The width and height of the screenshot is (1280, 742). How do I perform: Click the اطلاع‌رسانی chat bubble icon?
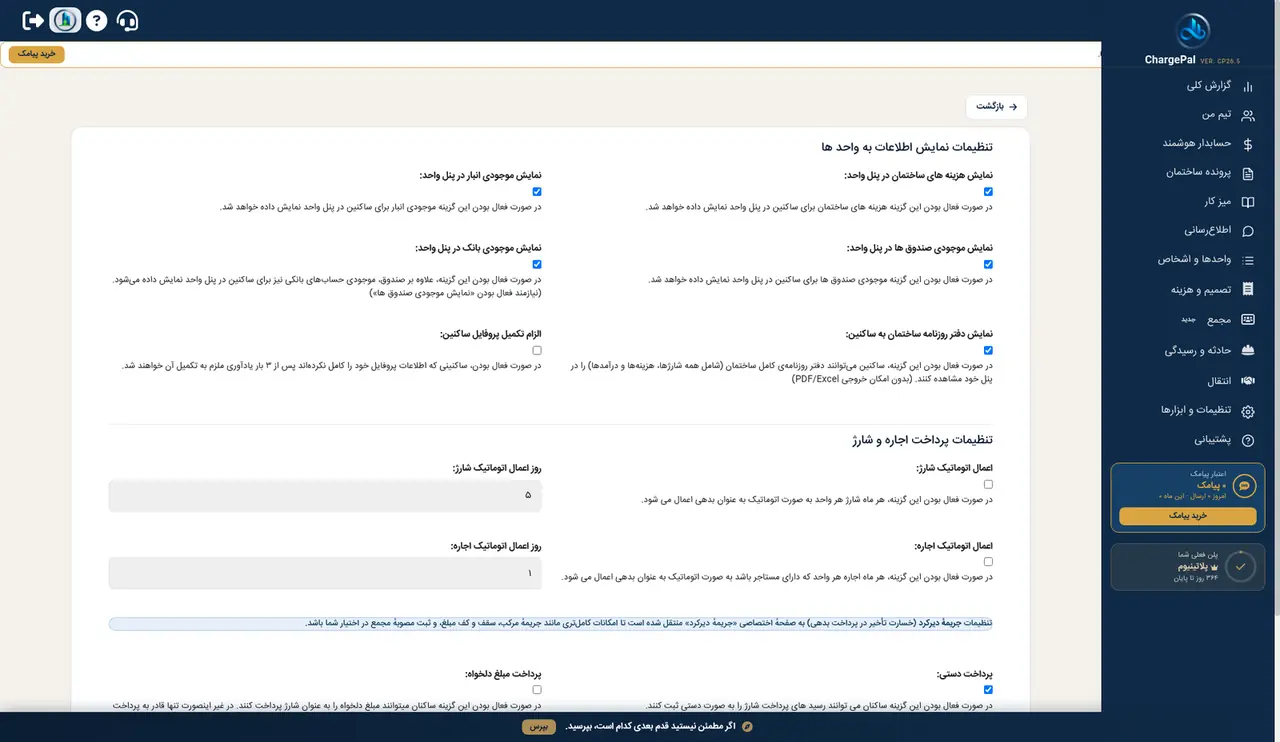1247,231
